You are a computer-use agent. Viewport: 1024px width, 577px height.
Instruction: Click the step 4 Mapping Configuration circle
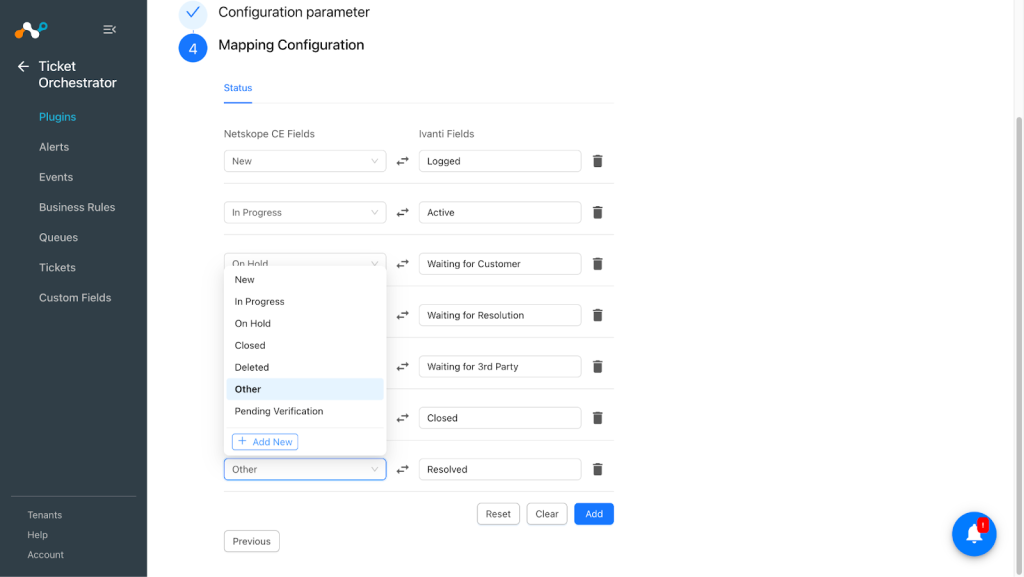[x=193, y=48]
